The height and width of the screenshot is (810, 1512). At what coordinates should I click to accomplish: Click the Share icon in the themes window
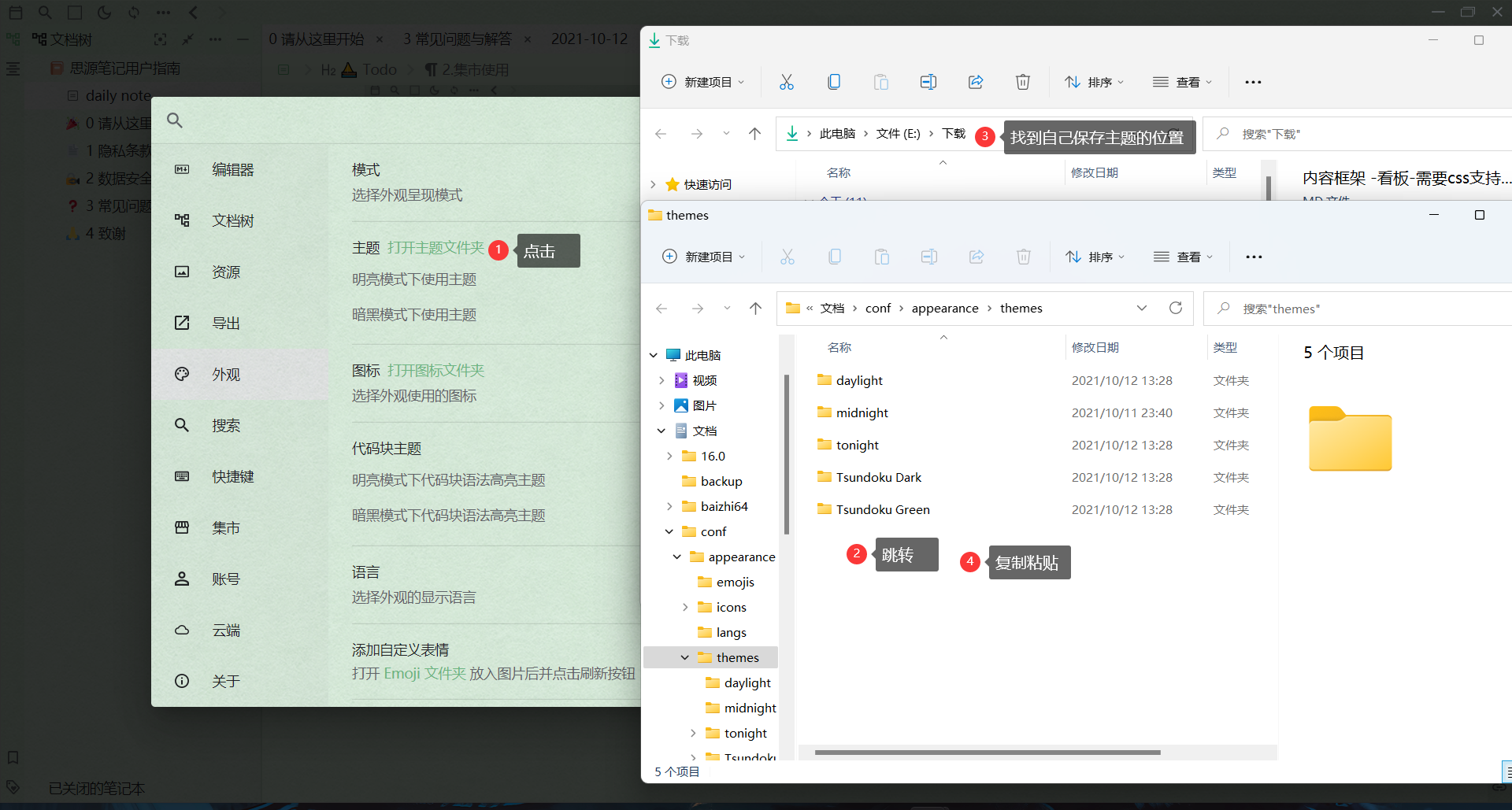(x=976, y=257)
